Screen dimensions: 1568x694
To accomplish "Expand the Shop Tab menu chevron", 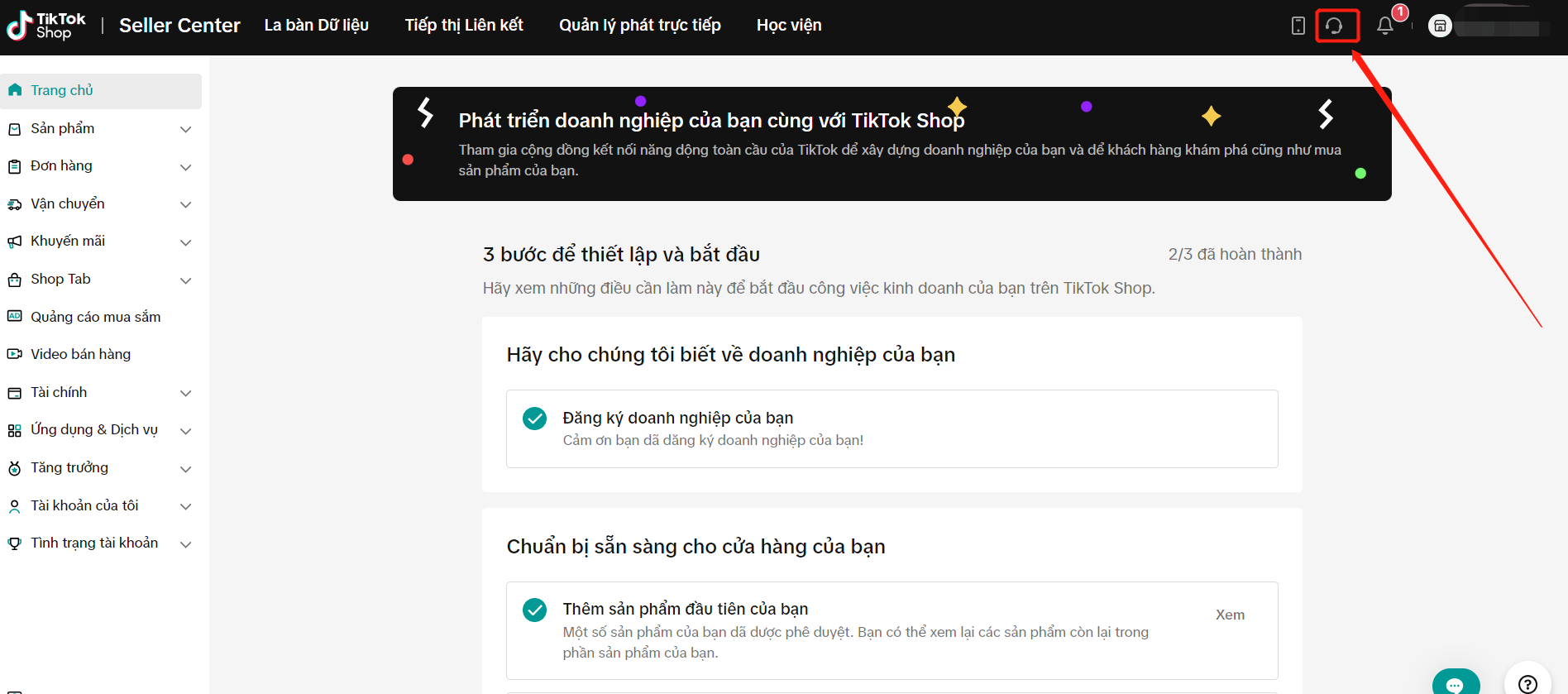I will tap(186, 280).
